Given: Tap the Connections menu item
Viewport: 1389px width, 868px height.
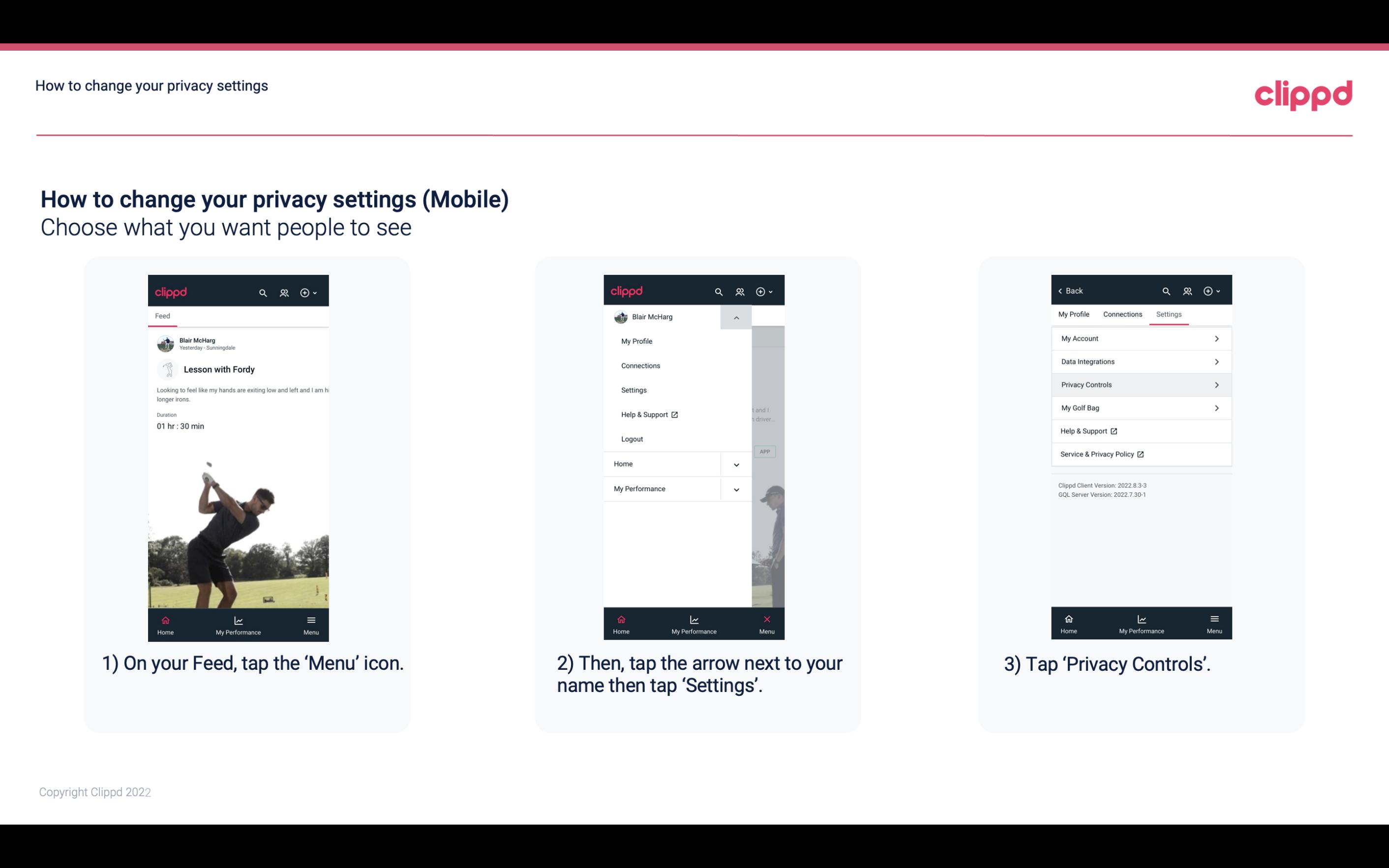Looking at the screenshot, I should [641, 366].
